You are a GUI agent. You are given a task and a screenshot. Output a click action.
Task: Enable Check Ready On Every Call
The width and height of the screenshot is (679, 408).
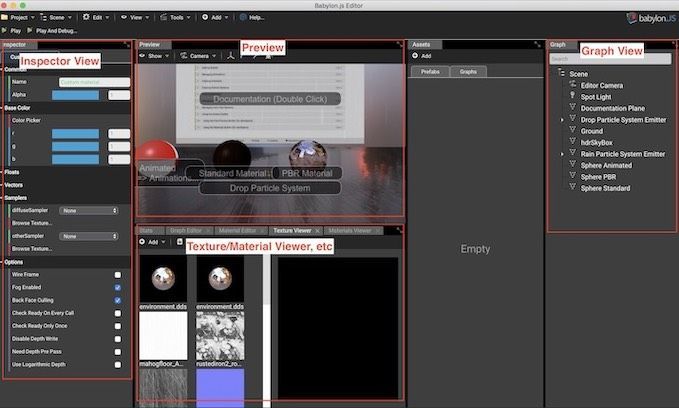click(x=118, y=313)
